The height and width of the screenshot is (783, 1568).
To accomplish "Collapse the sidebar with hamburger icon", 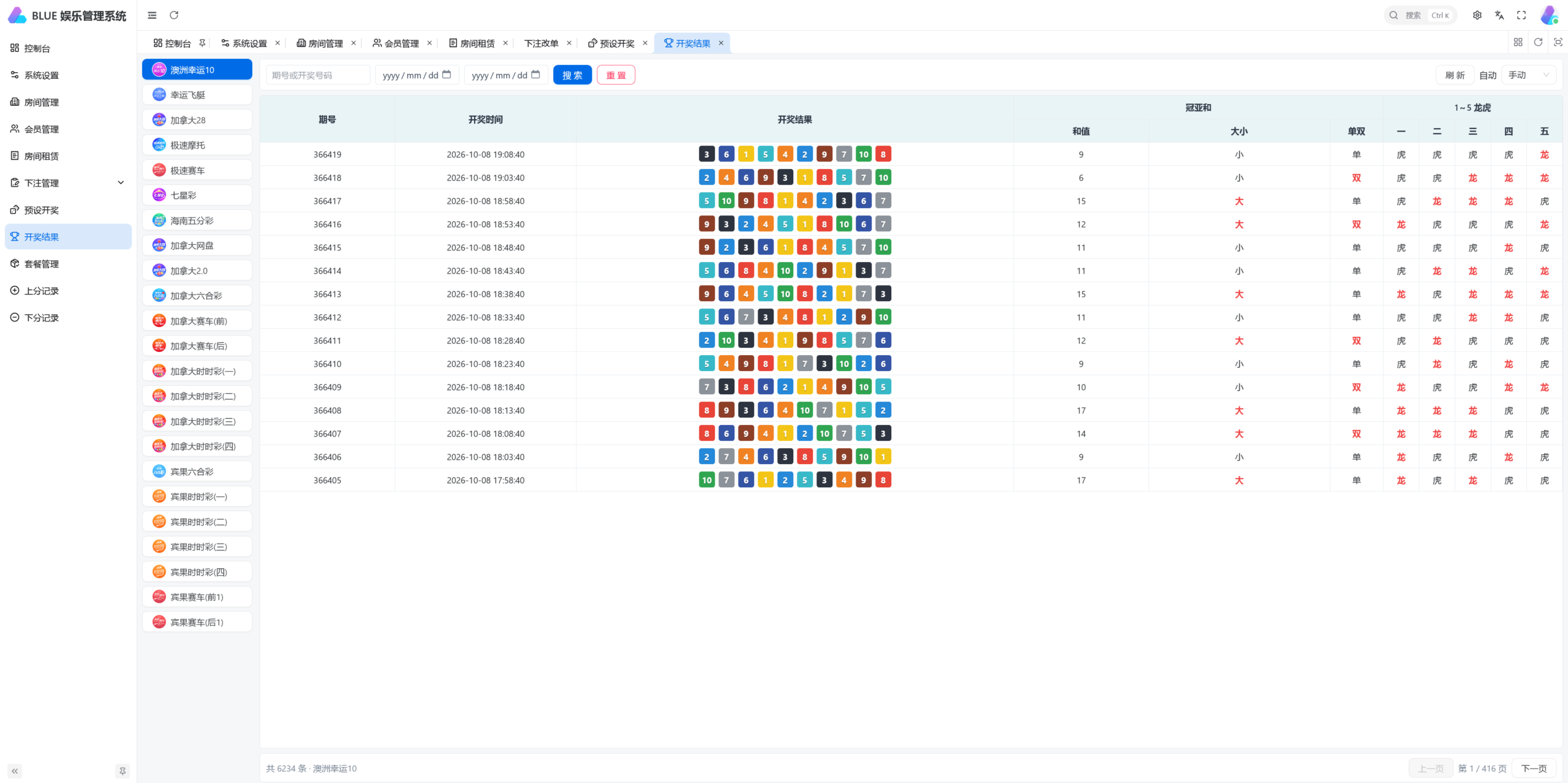I will pyautogui.click(x=152, y=15).
